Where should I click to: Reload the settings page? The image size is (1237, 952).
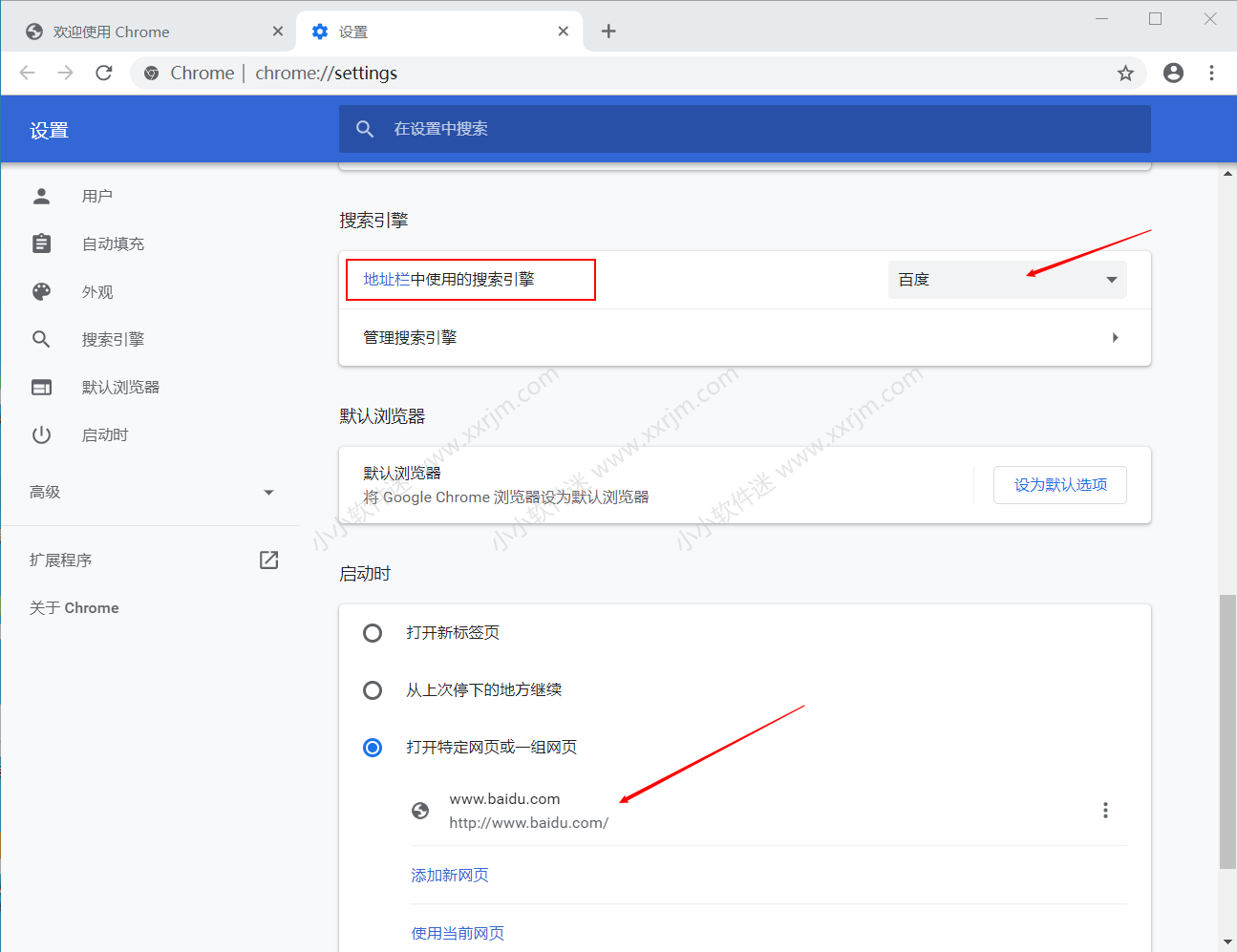pos(104,73)
